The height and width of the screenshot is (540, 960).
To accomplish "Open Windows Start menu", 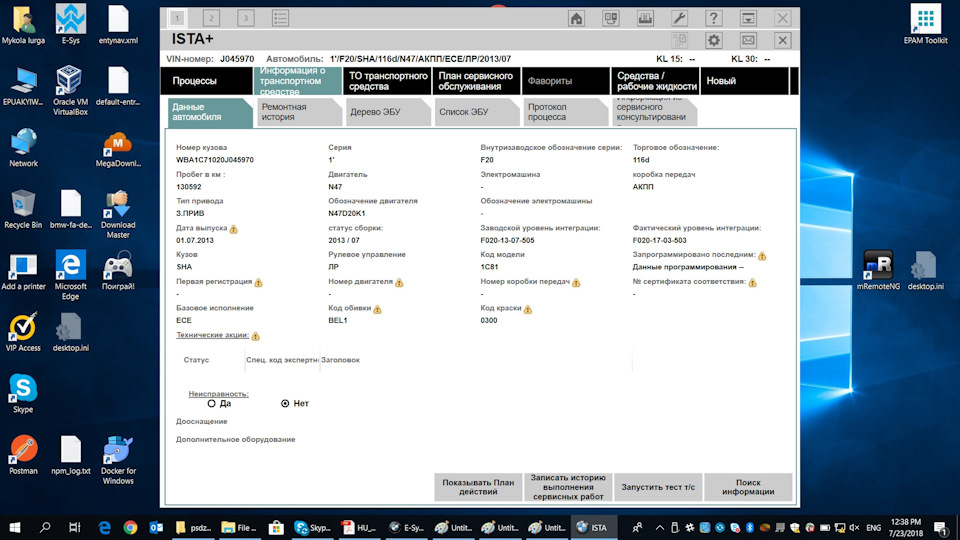I will point(15,527).
